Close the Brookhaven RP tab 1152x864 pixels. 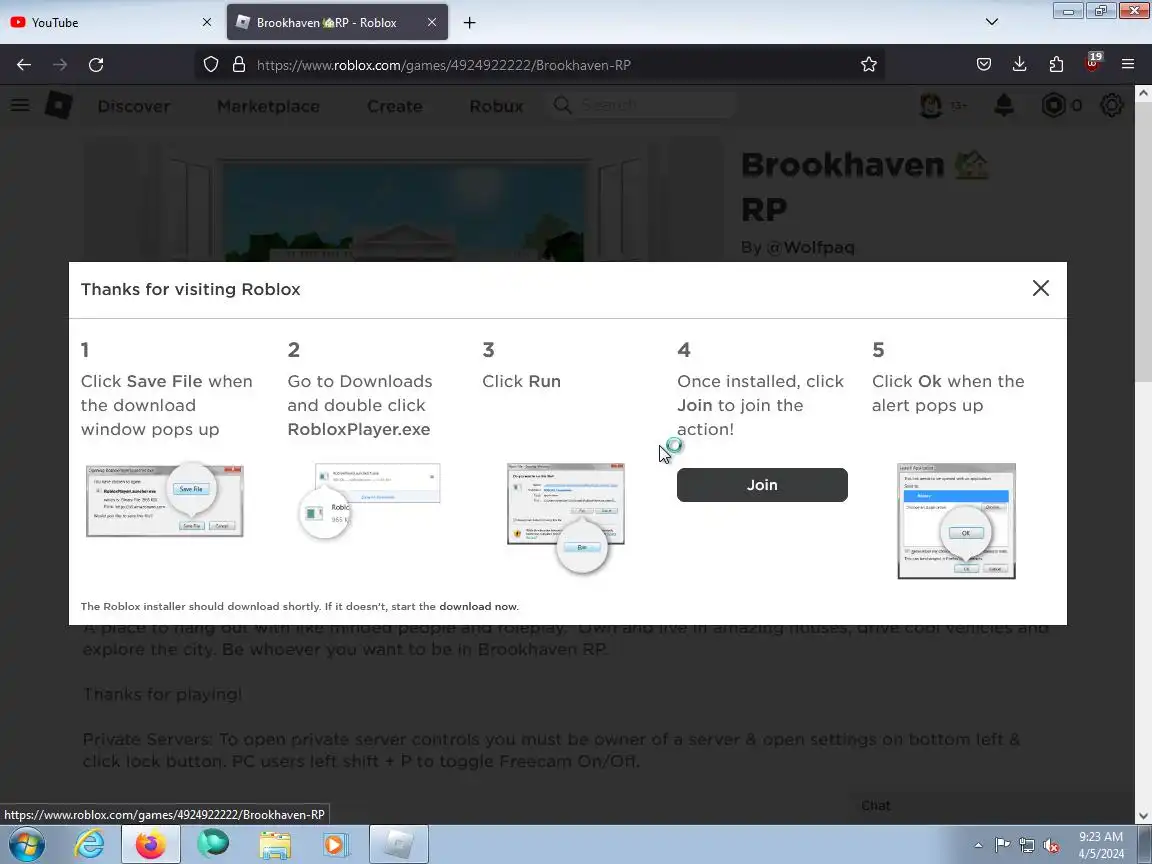(432, 22)
